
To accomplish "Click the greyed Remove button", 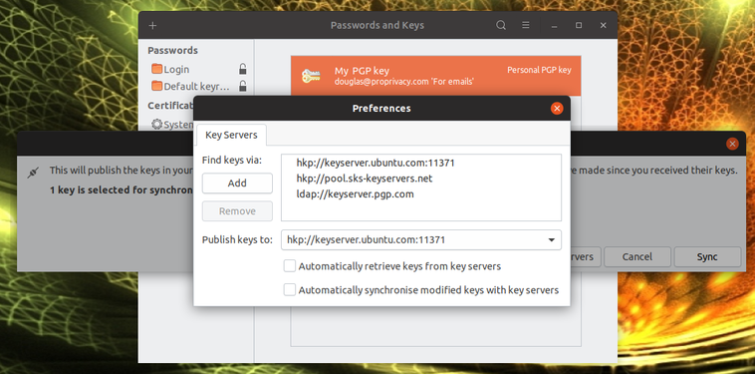I will click(237, 211).
